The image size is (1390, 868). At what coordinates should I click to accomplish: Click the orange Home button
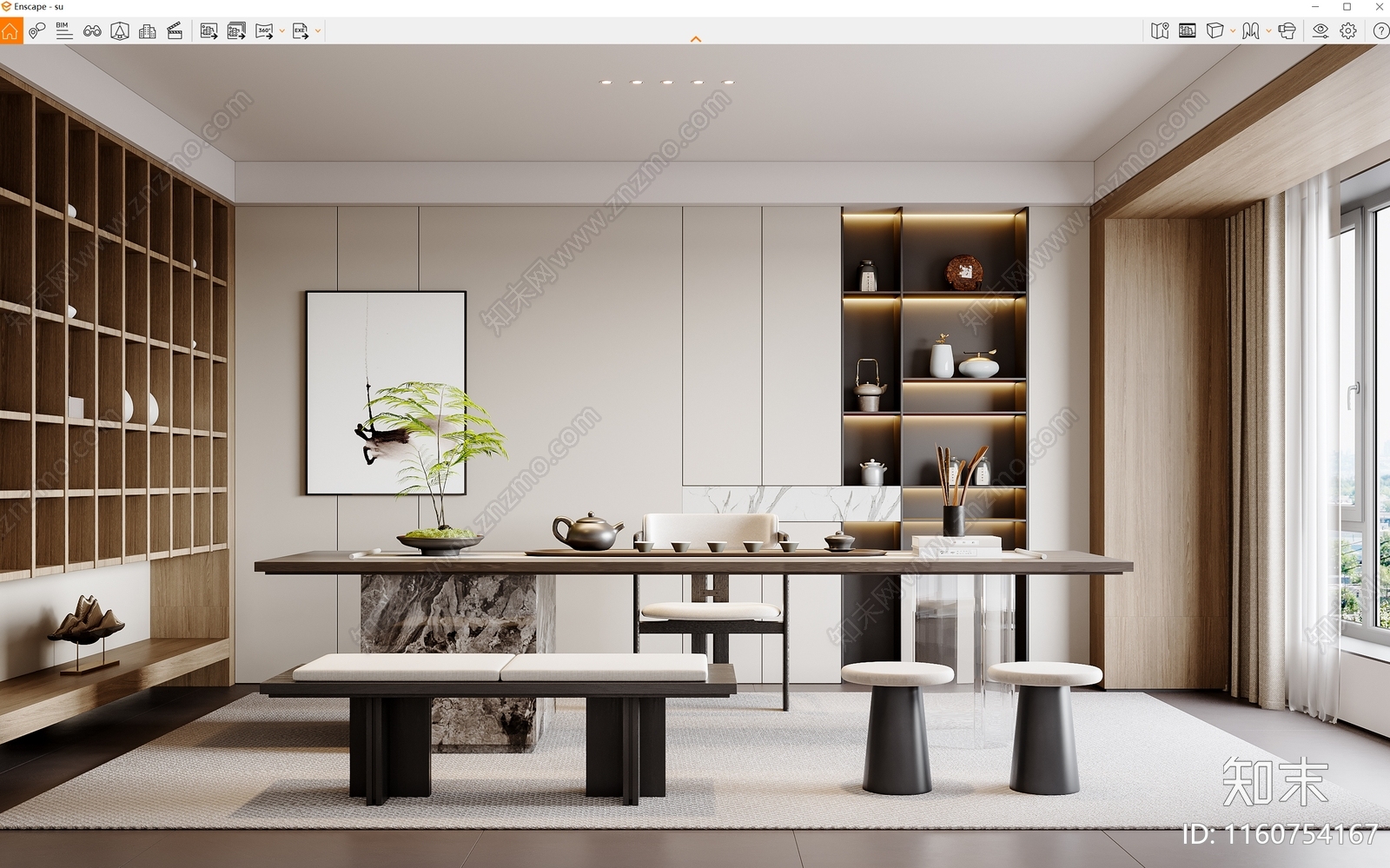pos(10,31)
